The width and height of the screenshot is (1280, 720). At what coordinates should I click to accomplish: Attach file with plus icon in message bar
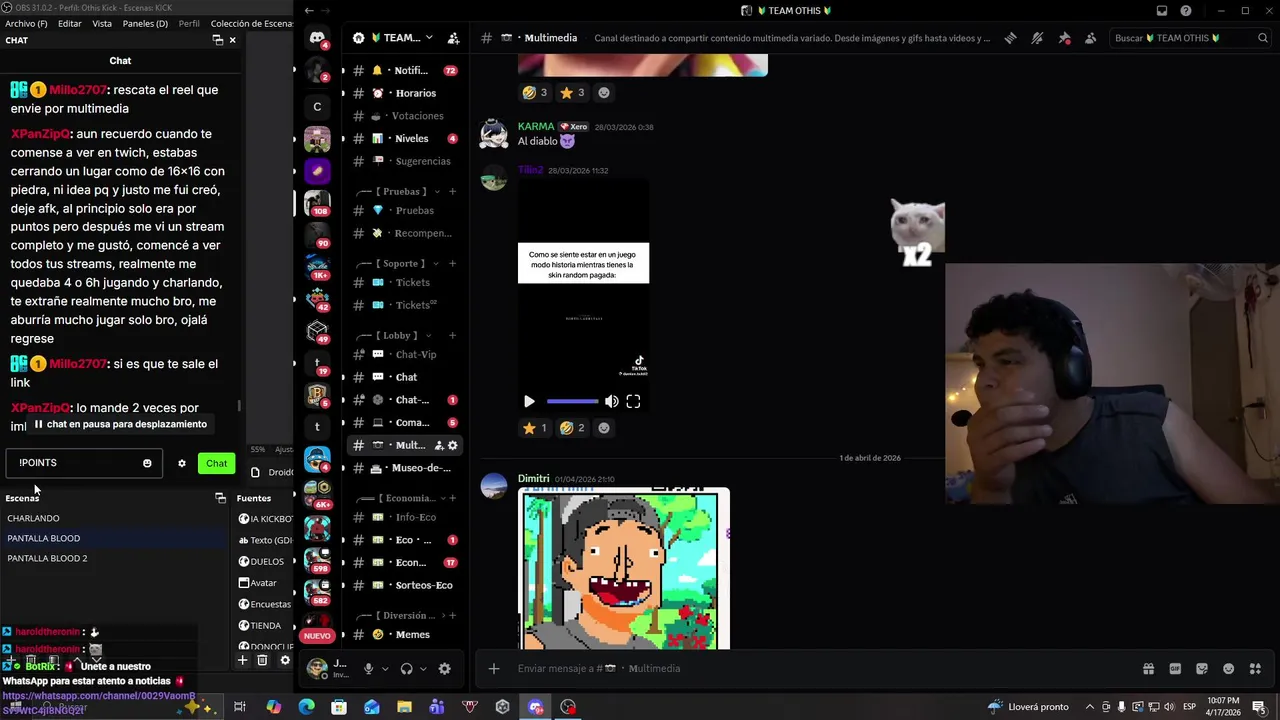coord(493,669)
